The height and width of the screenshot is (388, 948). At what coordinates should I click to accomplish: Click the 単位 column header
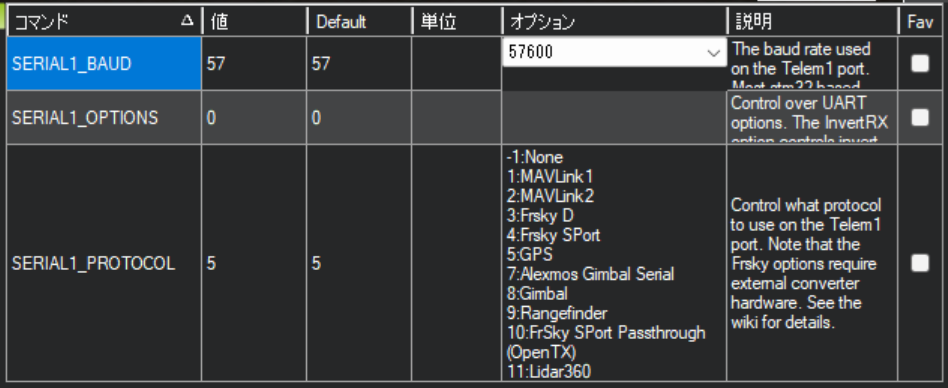tap(457, 22)
